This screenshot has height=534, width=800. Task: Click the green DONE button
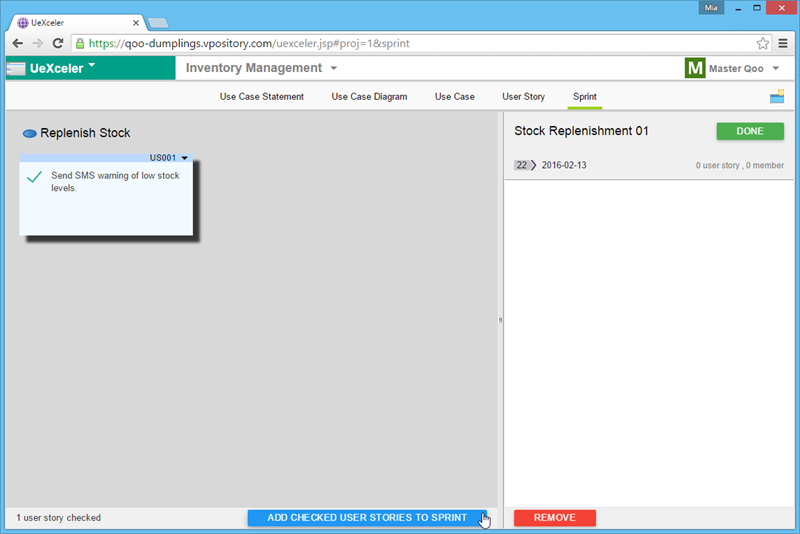(x=750, y=131)
